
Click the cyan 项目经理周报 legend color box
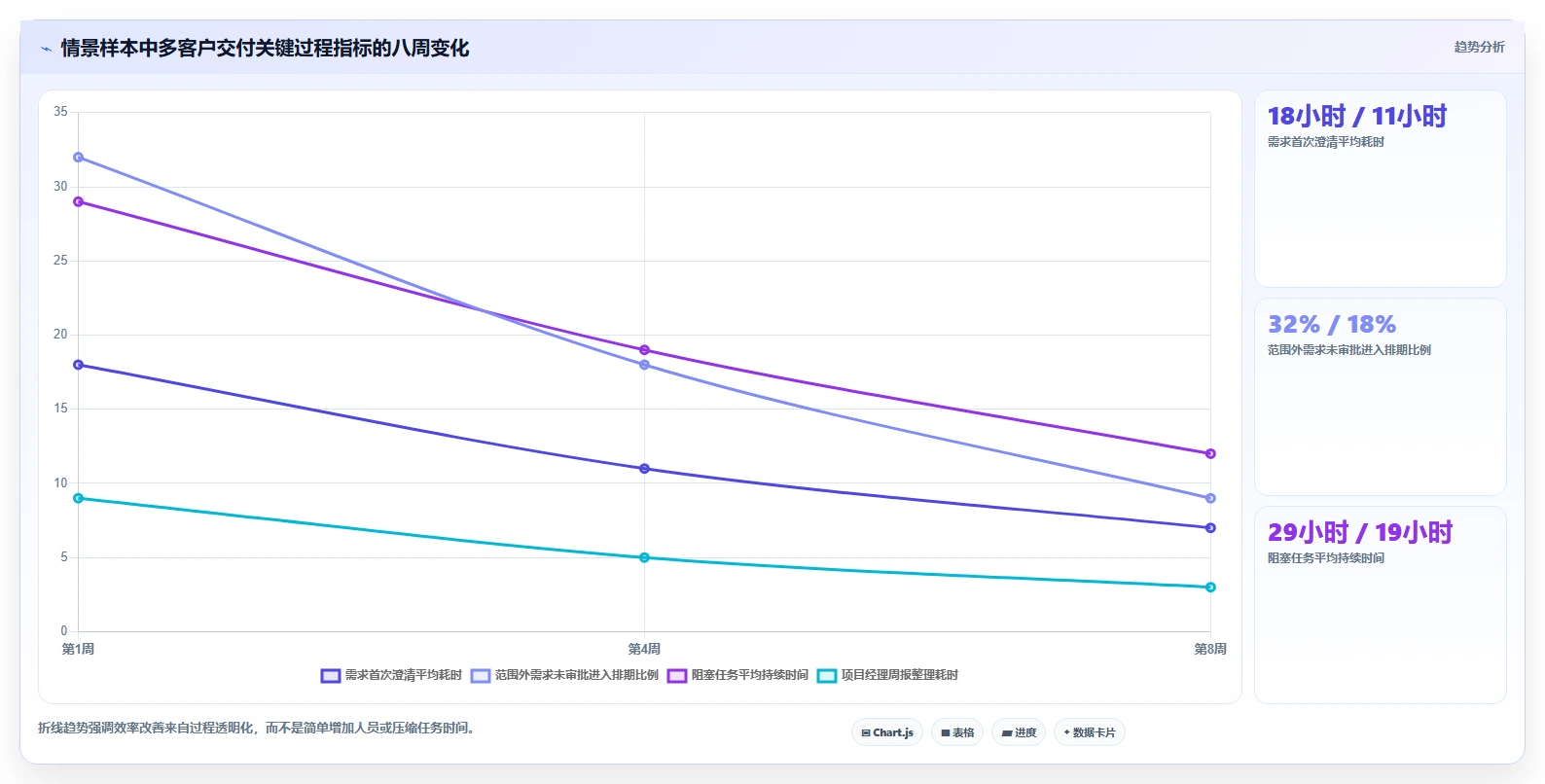coord(827,676)
